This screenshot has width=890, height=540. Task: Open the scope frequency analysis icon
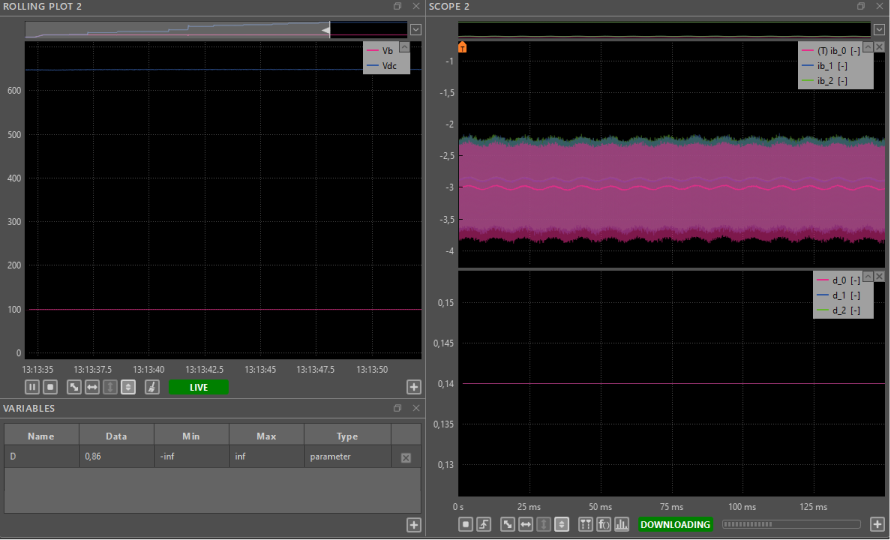point(604,524)
